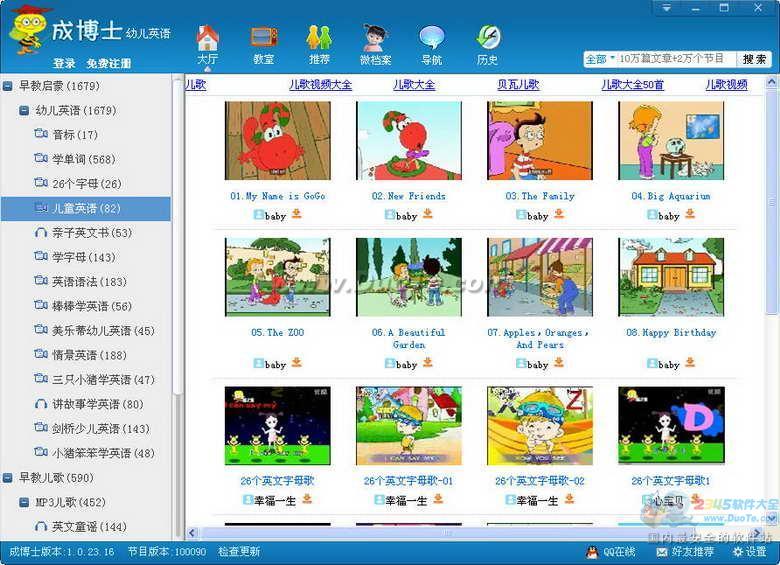Open the 全部 search category dropdown
Viewport: 780px width, 565px height.
pos(600,59)
